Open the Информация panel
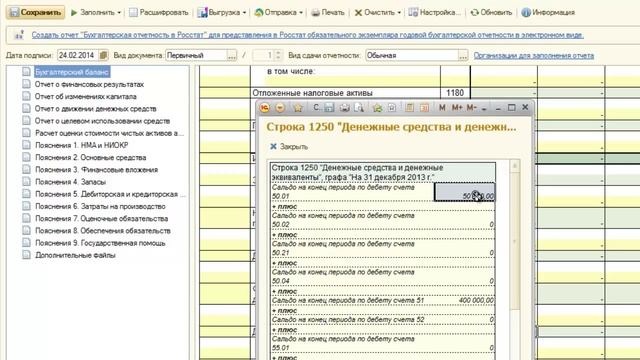This screenshot has height=360, width=640. click(x=548, y=13)
